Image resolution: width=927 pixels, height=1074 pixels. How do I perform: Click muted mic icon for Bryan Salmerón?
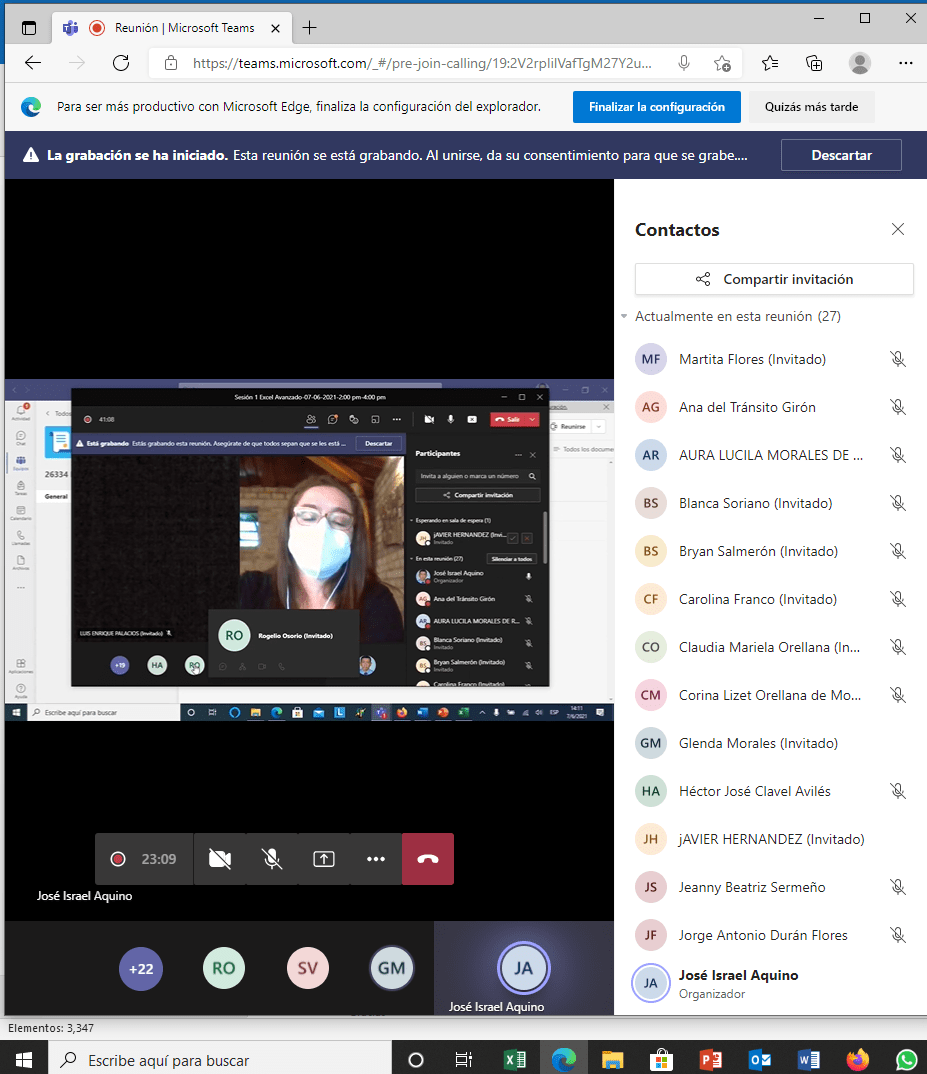[x=898, y=551]
